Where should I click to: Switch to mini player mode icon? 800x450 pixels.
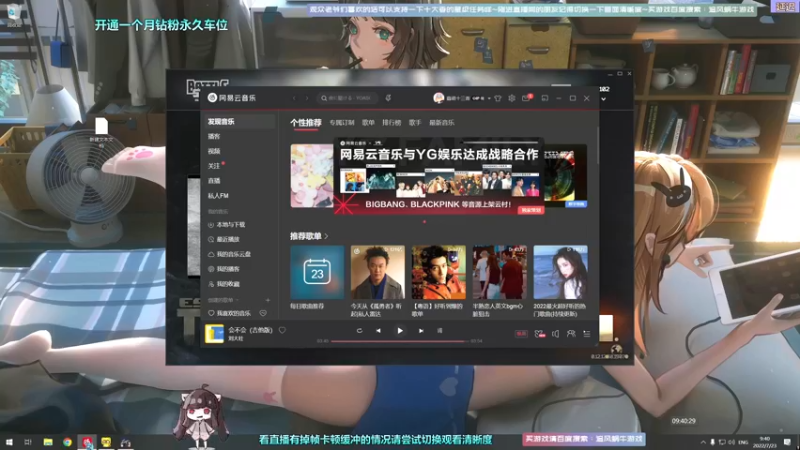545,98
